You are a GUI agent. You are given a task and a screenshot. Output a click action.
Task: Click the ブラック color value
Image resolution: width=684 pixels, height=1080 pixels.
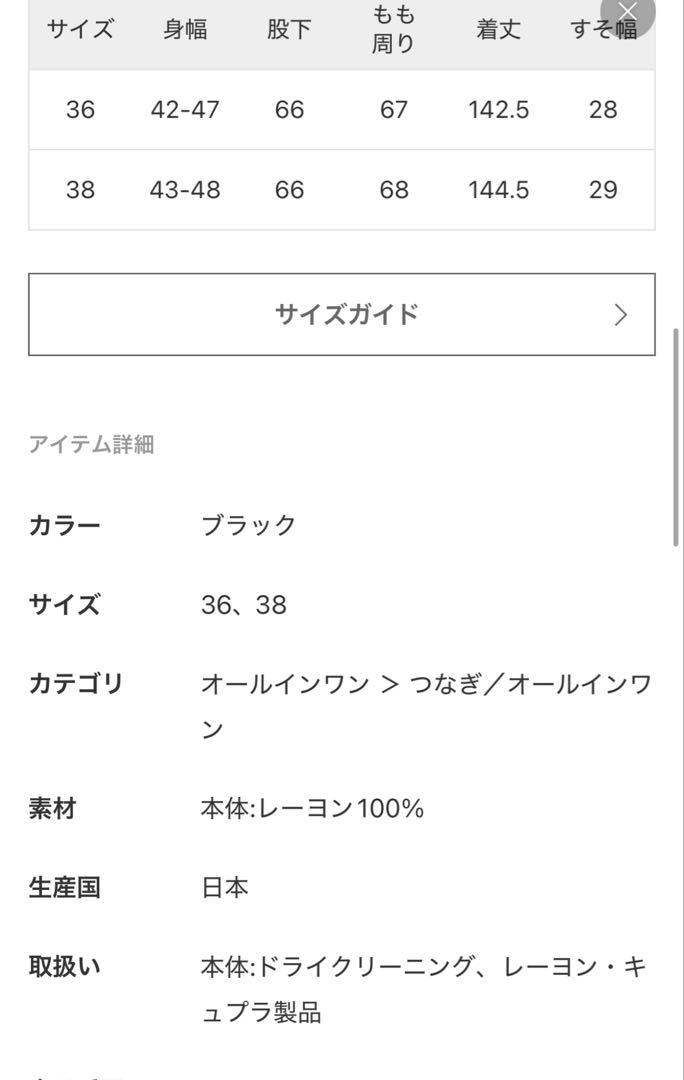point(249,525)
